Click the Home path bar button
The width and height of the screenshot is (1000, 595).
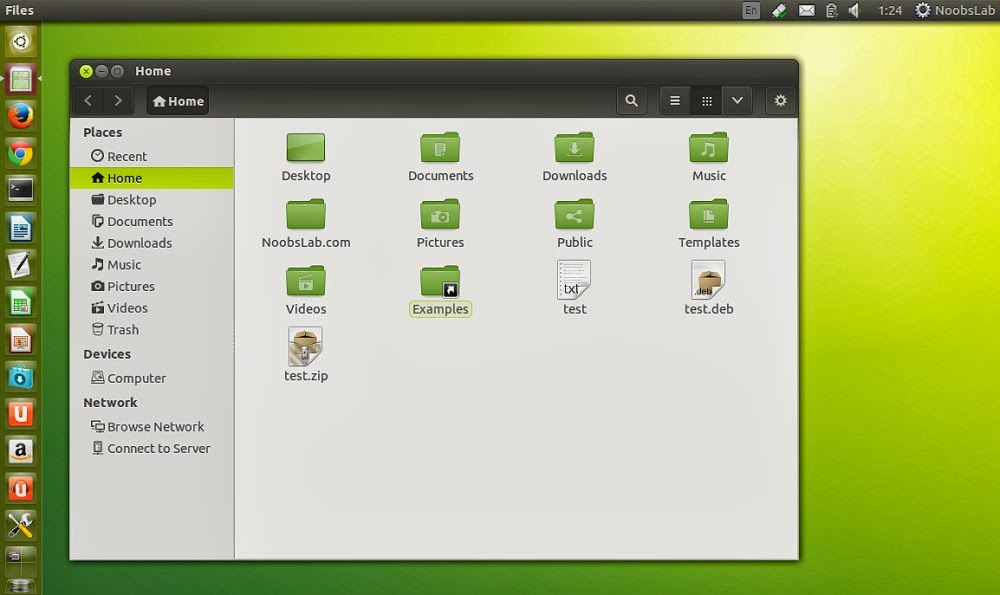pos(178,101)
